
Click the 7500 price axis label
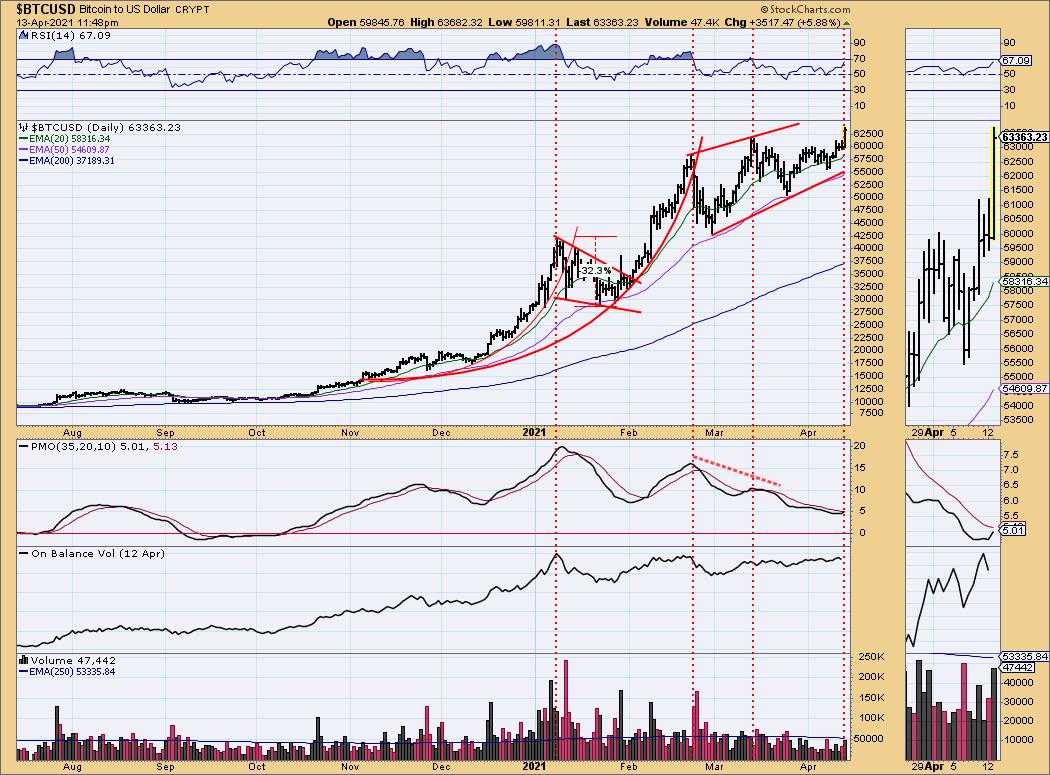[x=869, y=413]
